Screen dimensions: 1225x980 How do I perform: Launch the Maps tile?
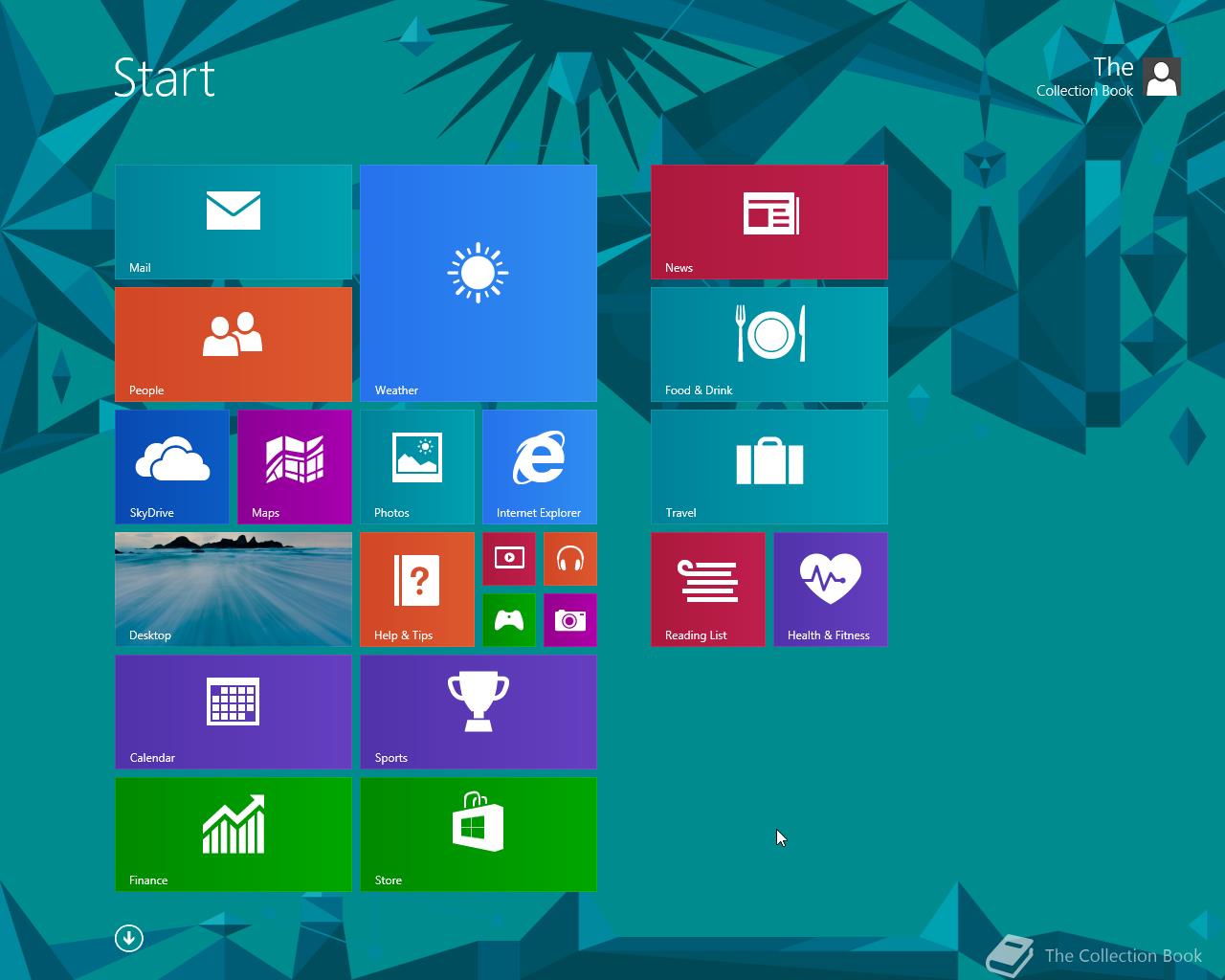pyautogui.click(x=295, y=467)
